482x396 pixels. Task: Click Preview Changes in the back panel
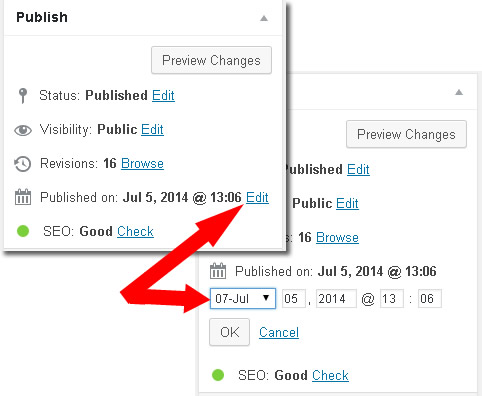(406, 134)
